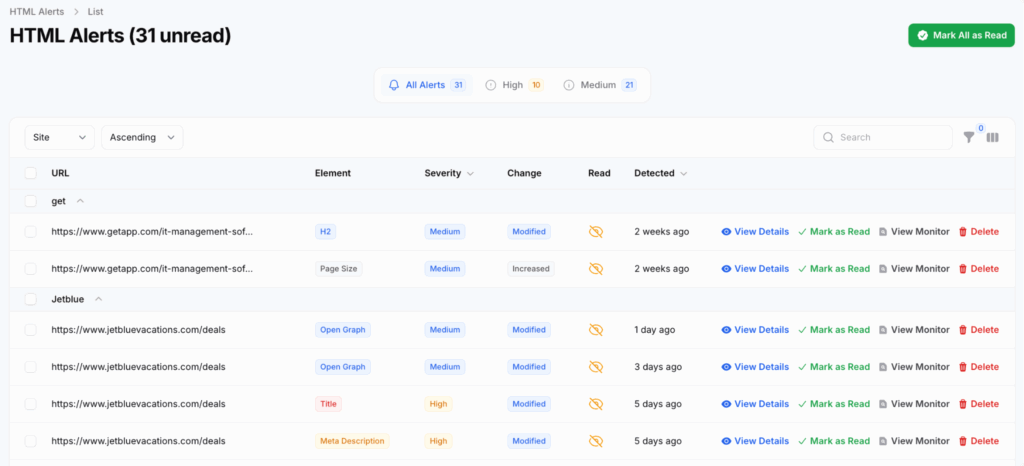Click the Increased change badge
The image size is (1024, 466).
(x=531, y=269)
